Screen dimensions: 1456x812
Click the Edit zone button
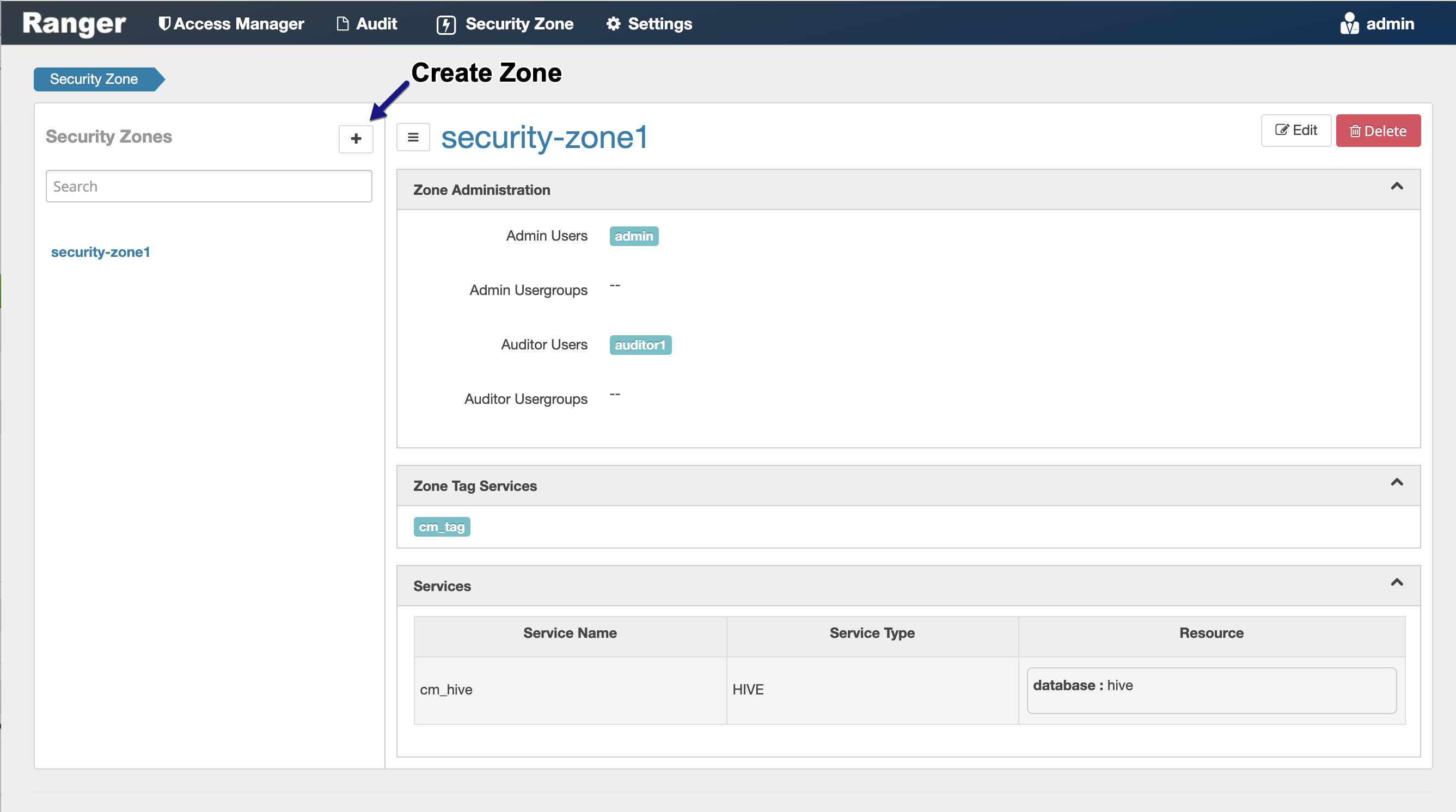point(1295,131)
